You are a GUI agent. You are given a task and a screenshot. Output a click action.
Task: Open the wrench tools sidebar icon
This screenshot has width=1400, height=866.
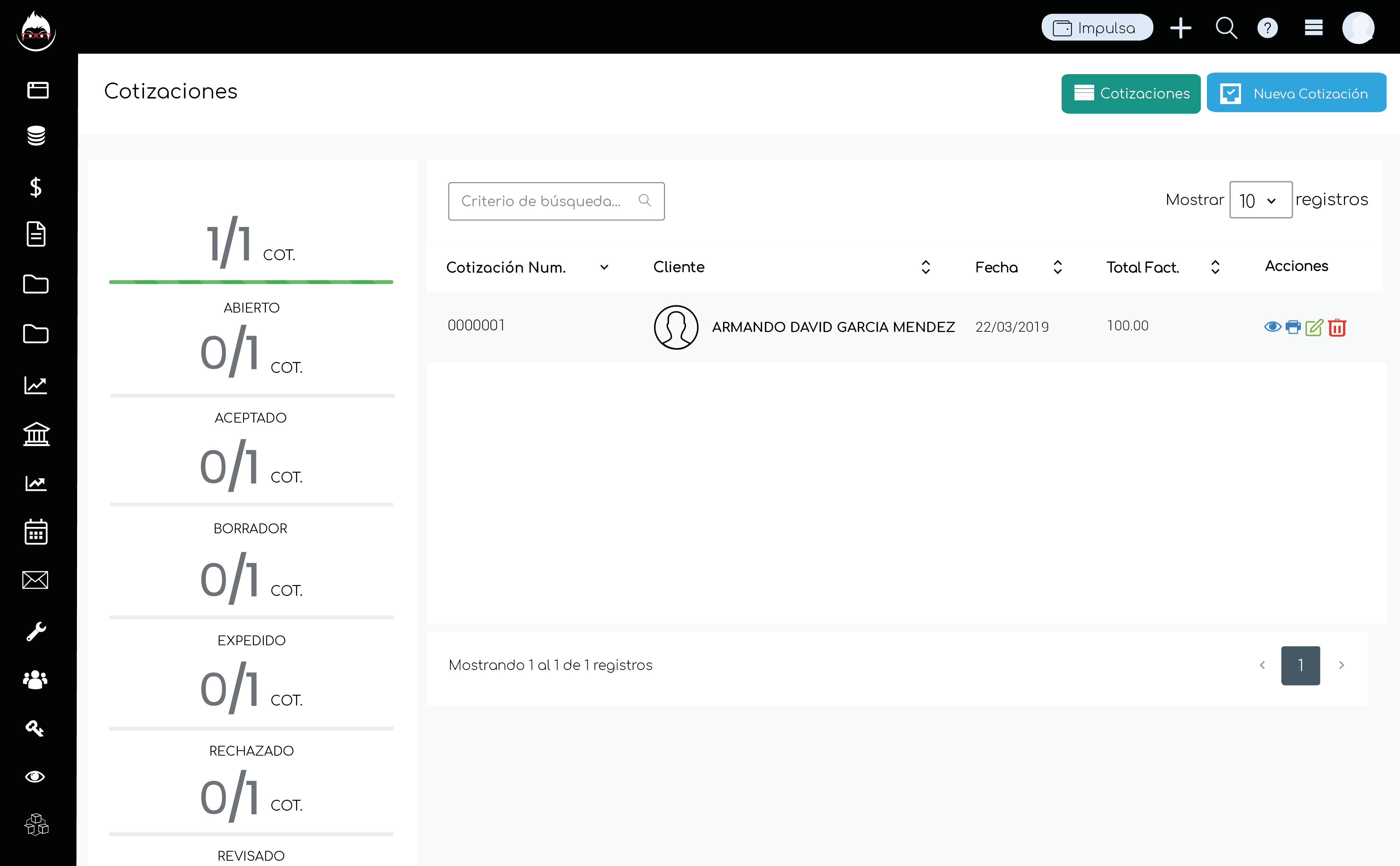click(36, 631)
